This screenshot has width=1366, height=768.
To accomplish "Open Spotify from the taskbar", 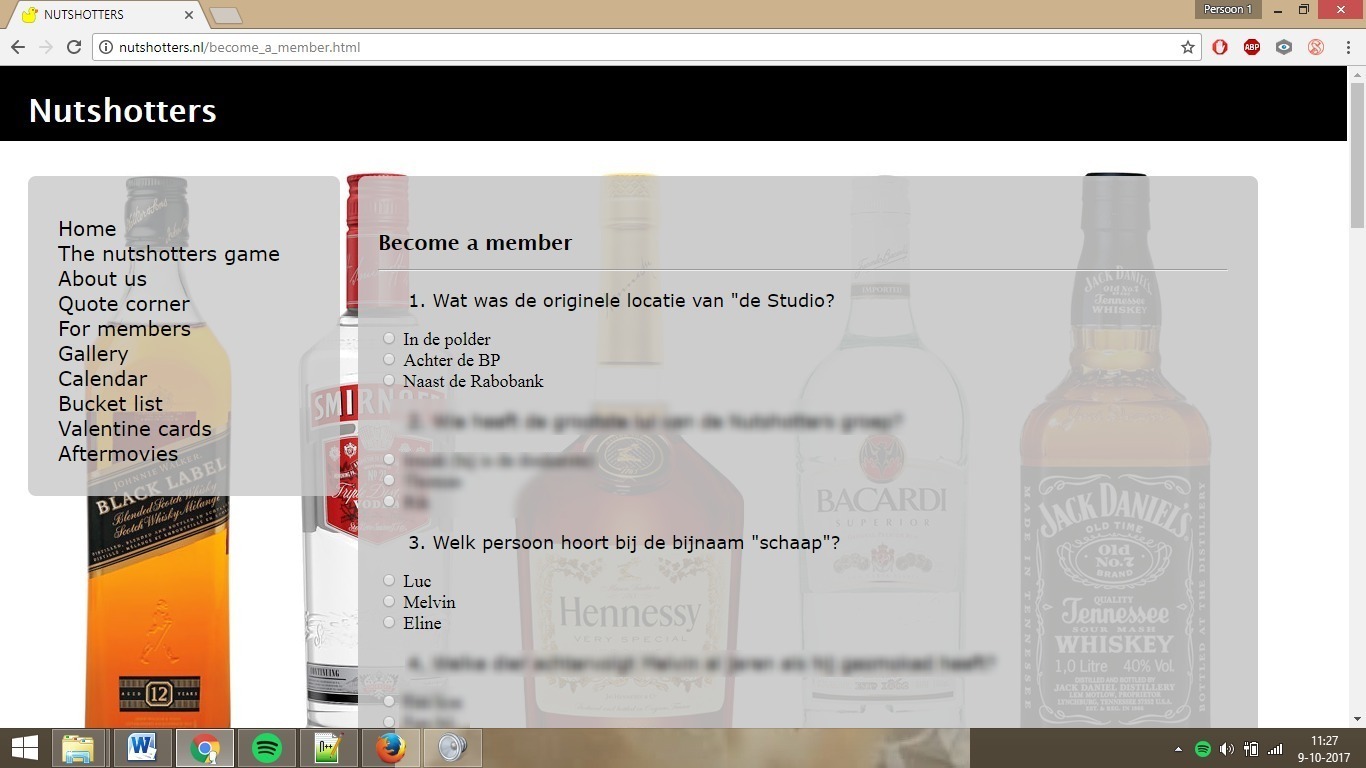I will point(267,748).
